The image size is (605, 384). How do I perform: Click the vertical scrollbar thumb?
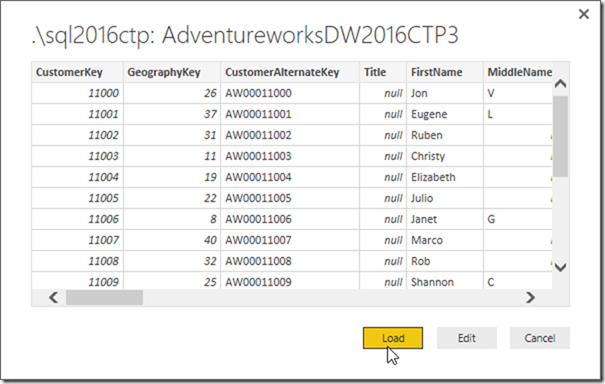[x=560, y=136]
